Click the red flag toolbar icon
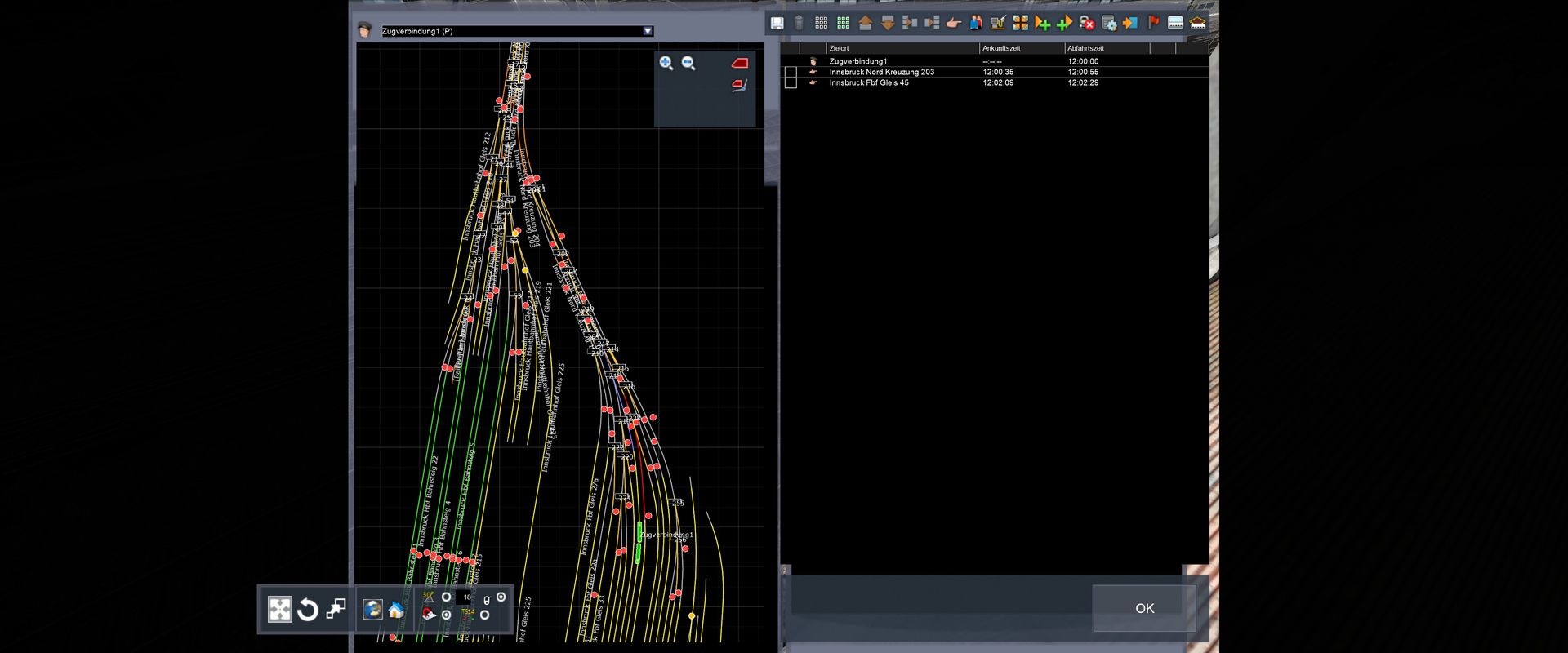This screenshot has width=1568, height=653. coord(1153,23)
